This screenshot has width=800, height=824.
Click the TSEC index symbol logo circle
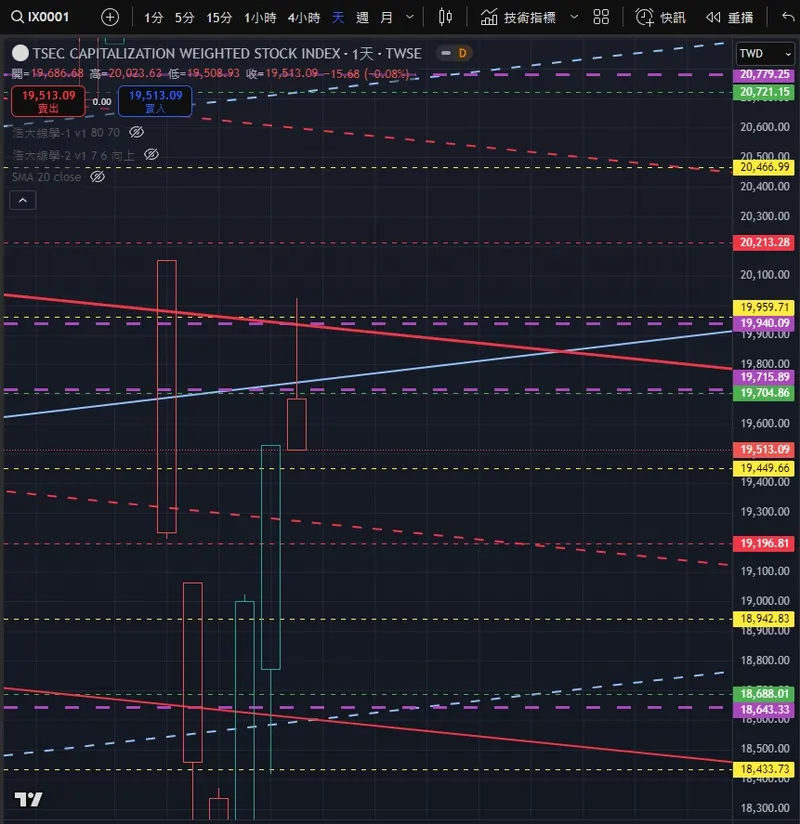20,53
